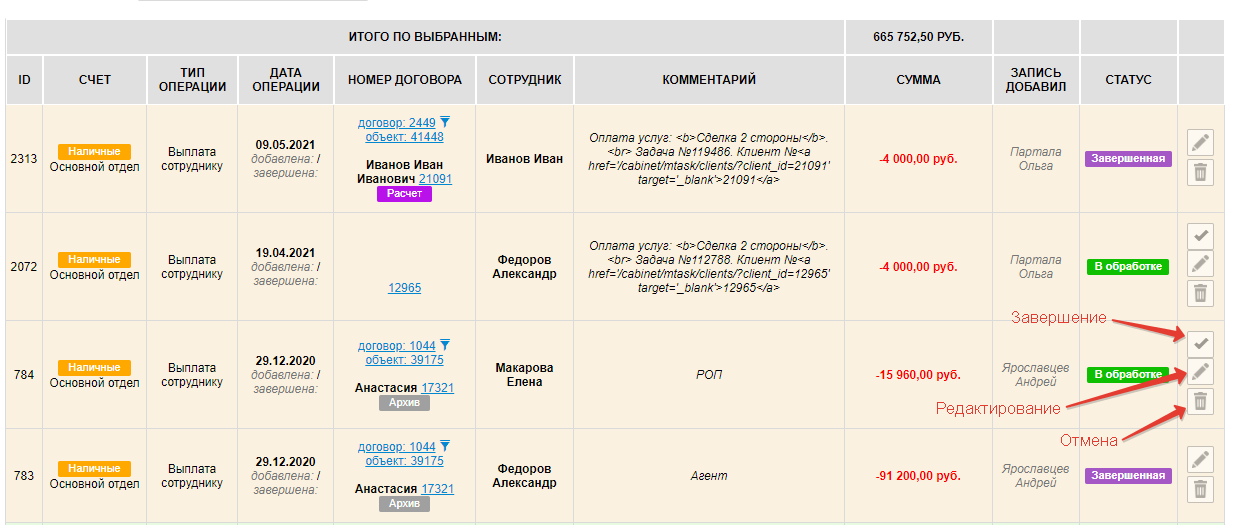The image size is (1233, 525).
Task: Cancel operation 2072 via its trash icon
Action: tap(1200, 294)
